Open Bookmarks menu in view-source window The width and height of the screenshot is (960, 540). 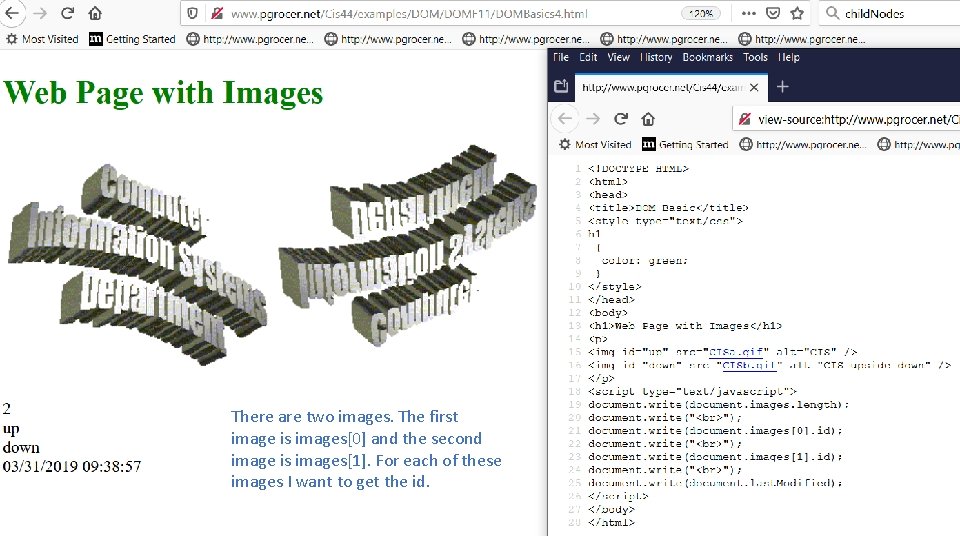point(707,57)
